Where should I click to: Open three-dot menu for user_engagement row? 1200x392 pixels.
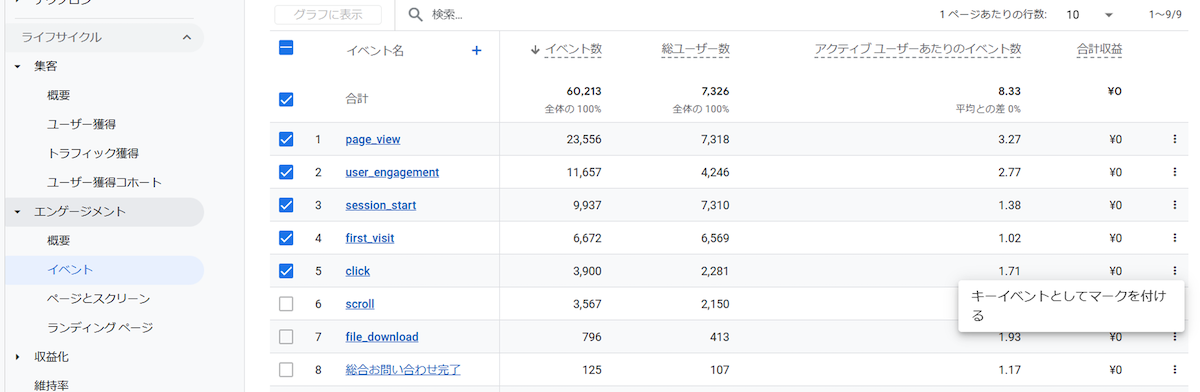point(1174,172)
